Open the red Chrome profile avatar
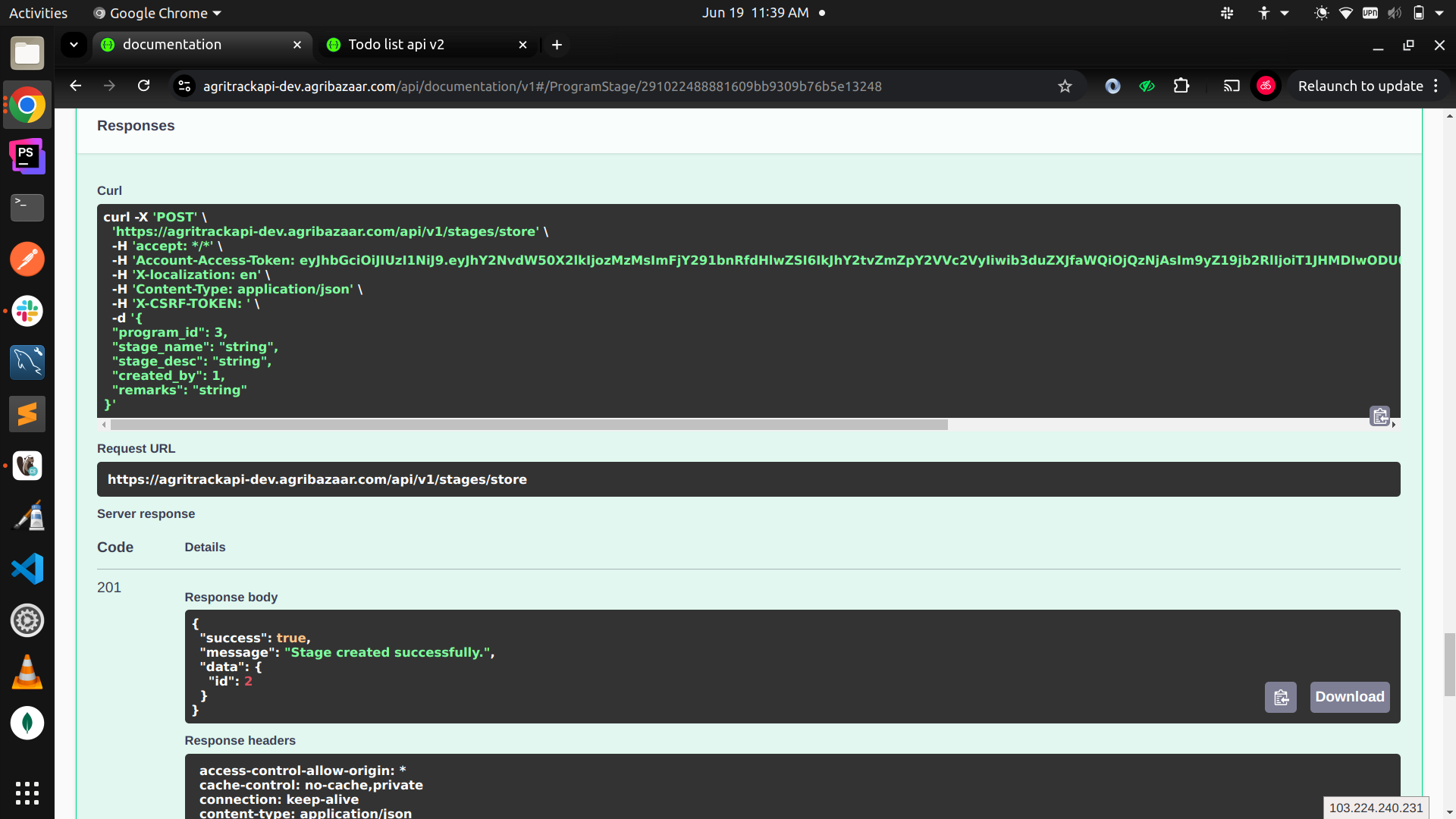Screen dimensions: 1456x819 1266,86
